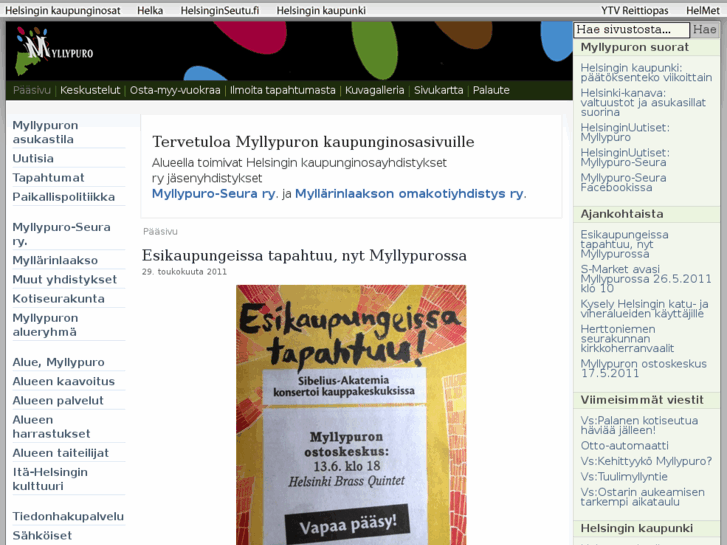727x545 pixels.
Task: Open Tiedonhakupalvelu sidebar link
Action: click(x=68, y=516)
